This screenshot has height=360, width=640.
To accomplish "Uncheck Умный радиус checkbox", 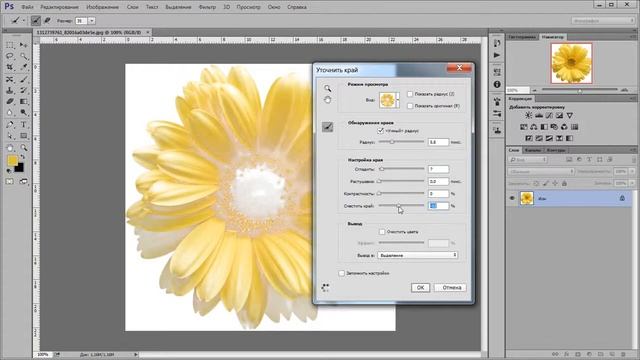I will tap(380, 131).
